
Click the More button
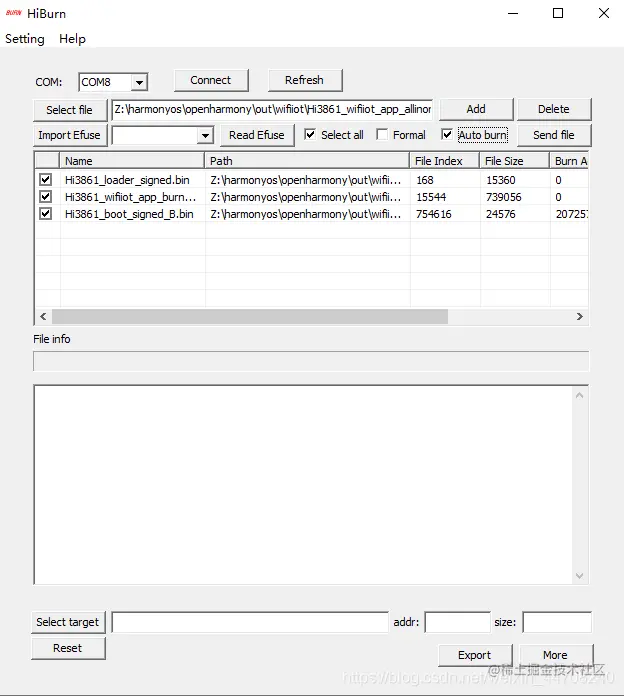point(556,656)
